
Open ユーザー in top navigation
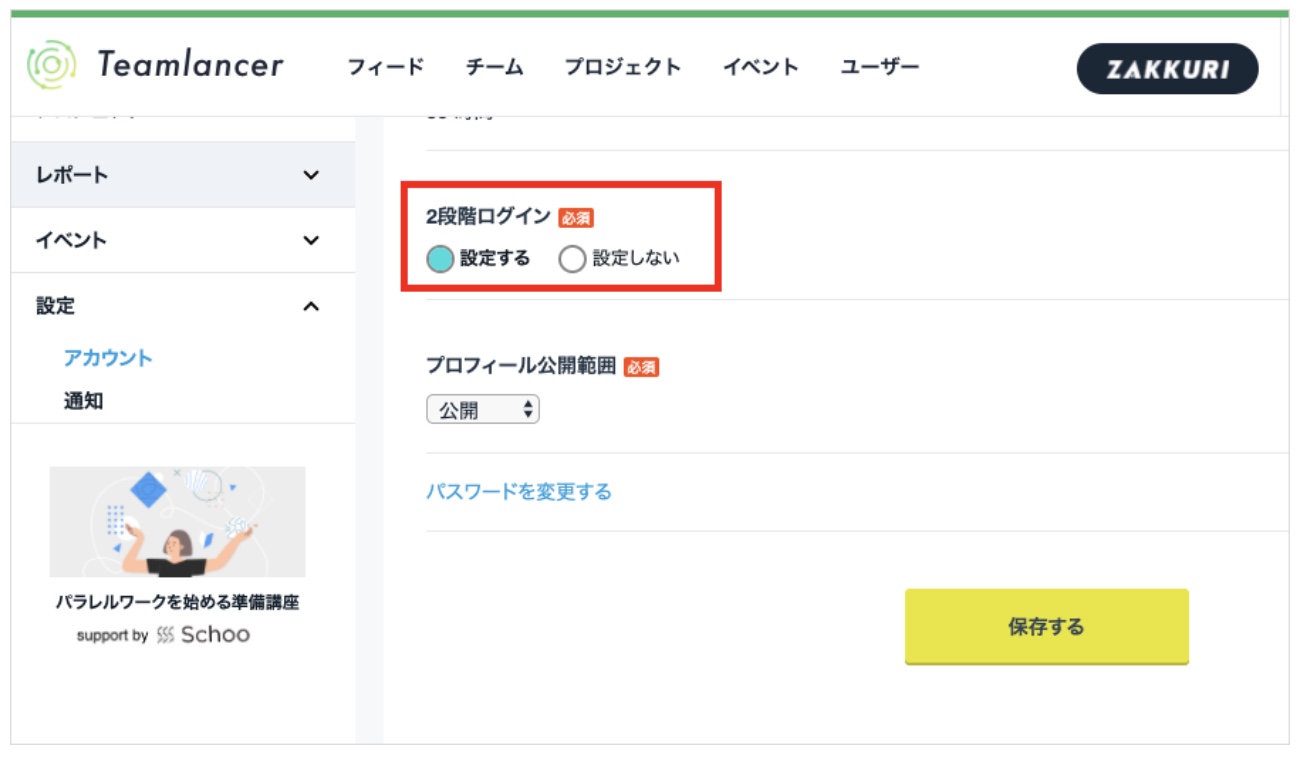(x=879, y=67)
